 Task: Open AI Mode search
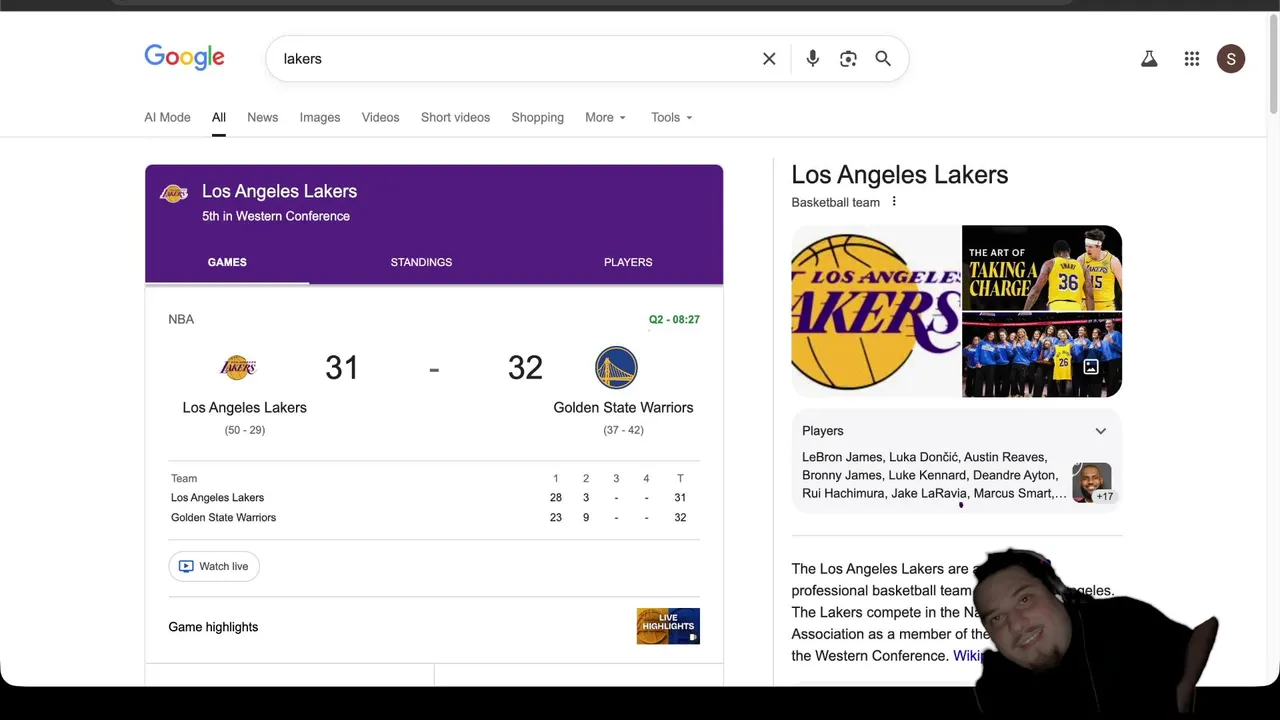[x=167, y=117]
